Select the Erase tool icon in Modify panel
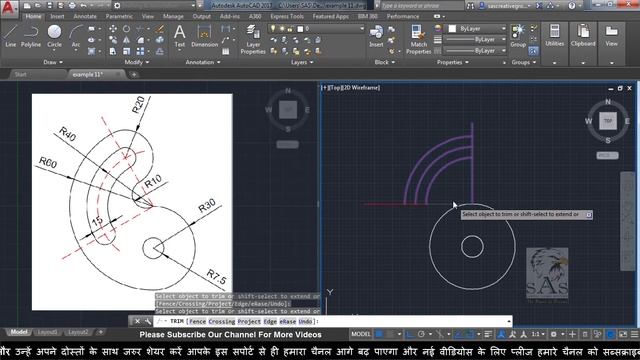 (160, 29)
